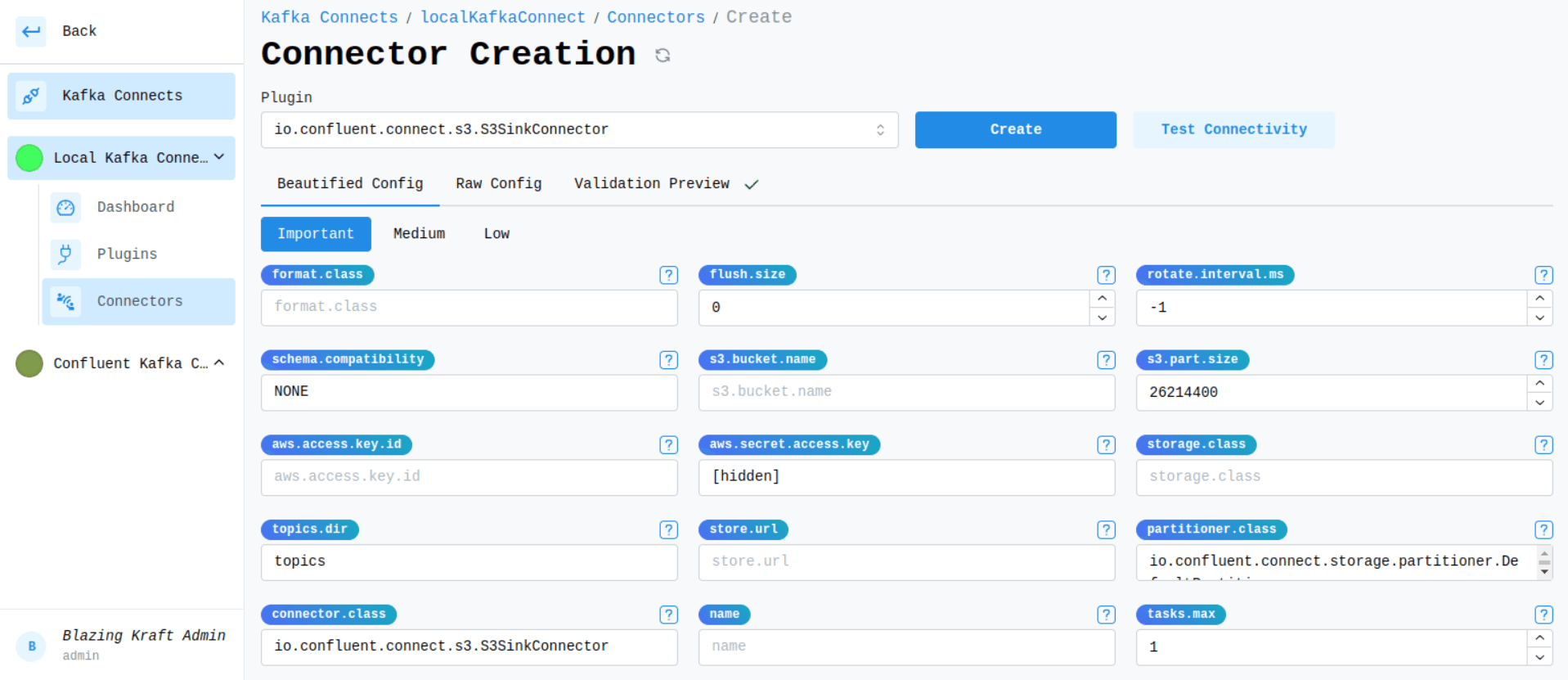The height and width of the screenshot is (680, 1568).
Task: Open Kafka Connects sidebar icon
Action: 31,96
